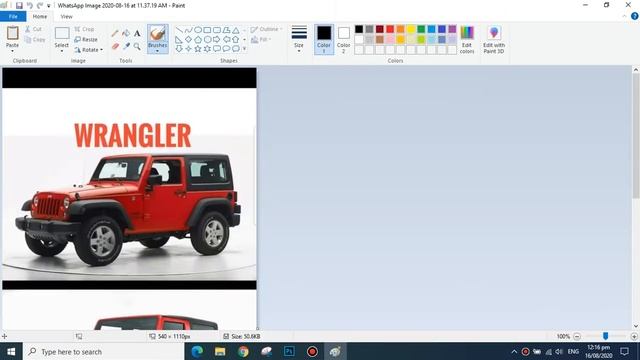Open the Edit colors dialog
The width and height of the screenshot is (640, 360).
467,39
